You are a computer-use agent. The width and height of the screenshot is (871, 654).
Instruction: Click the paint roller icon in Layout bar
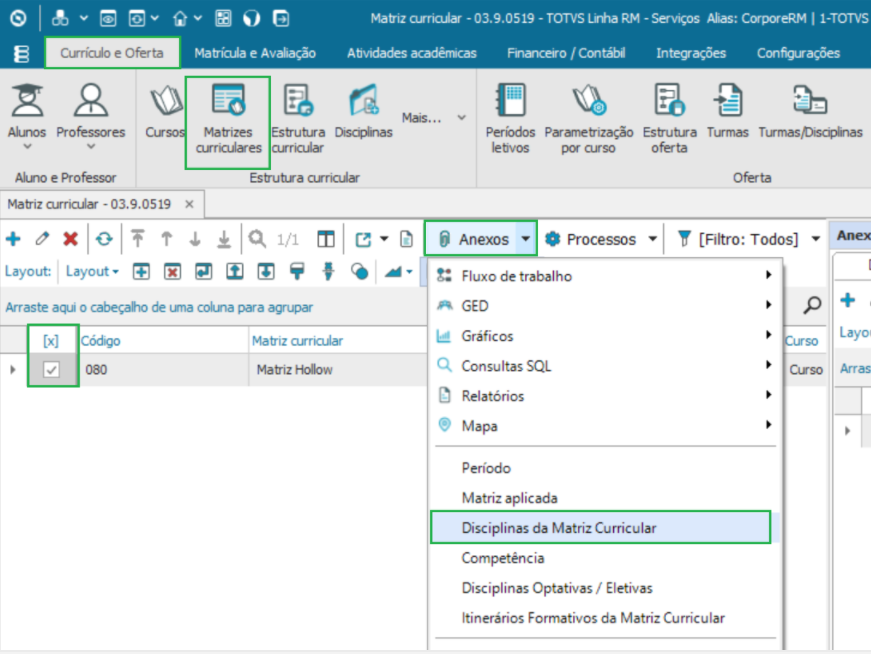297,271
